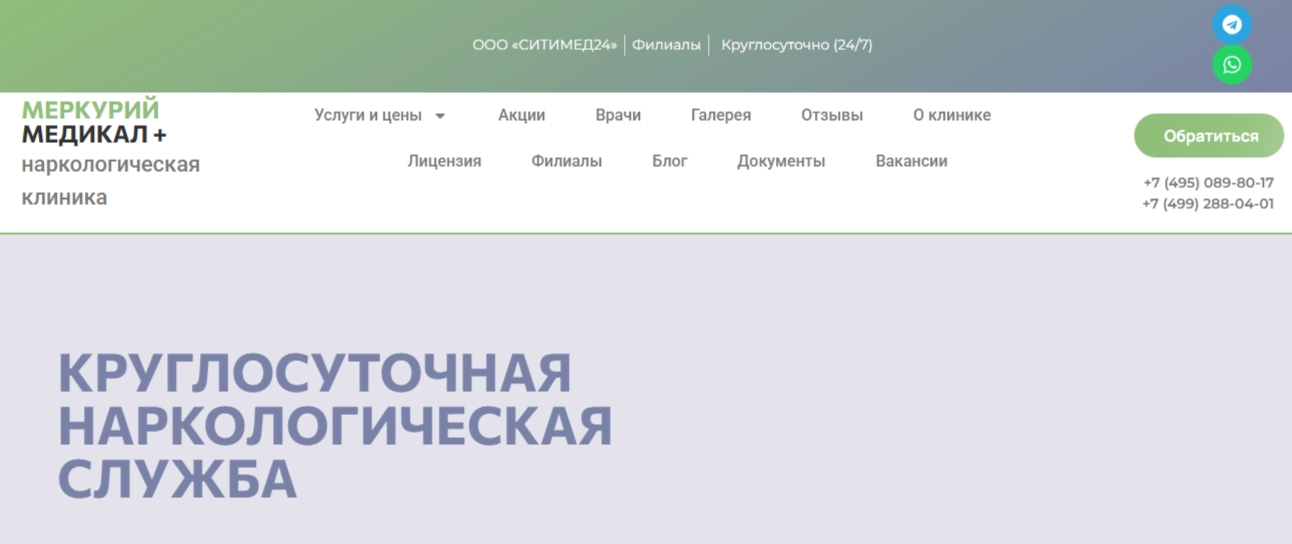This screenshot has width=1292, height=544.
Task: Select Отзывы in the navigation
Action: coord(831,115)
